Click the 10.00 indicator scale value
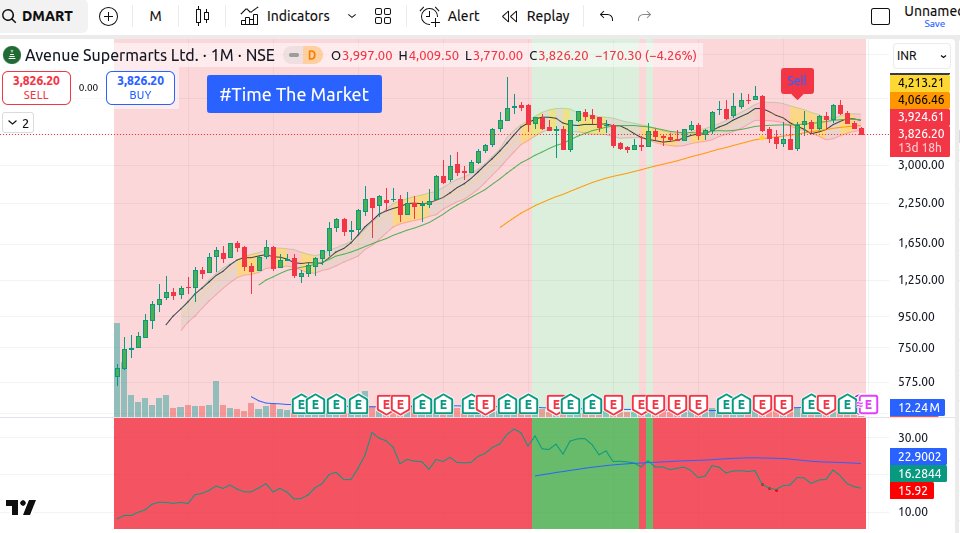Image resolution: width=960 pixels, height=533 pixels. pyautogui.click(x=913, y=512)
